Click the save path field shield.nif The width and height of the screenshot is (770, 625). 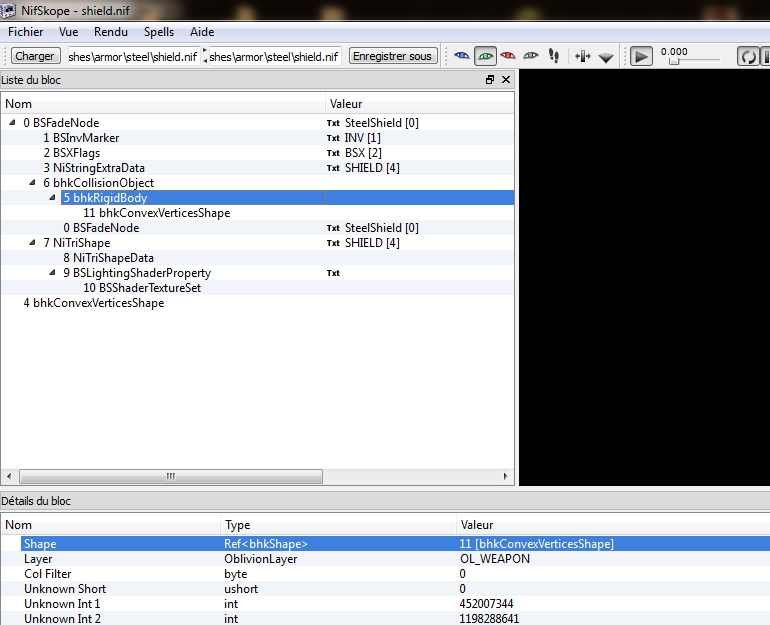274,57
